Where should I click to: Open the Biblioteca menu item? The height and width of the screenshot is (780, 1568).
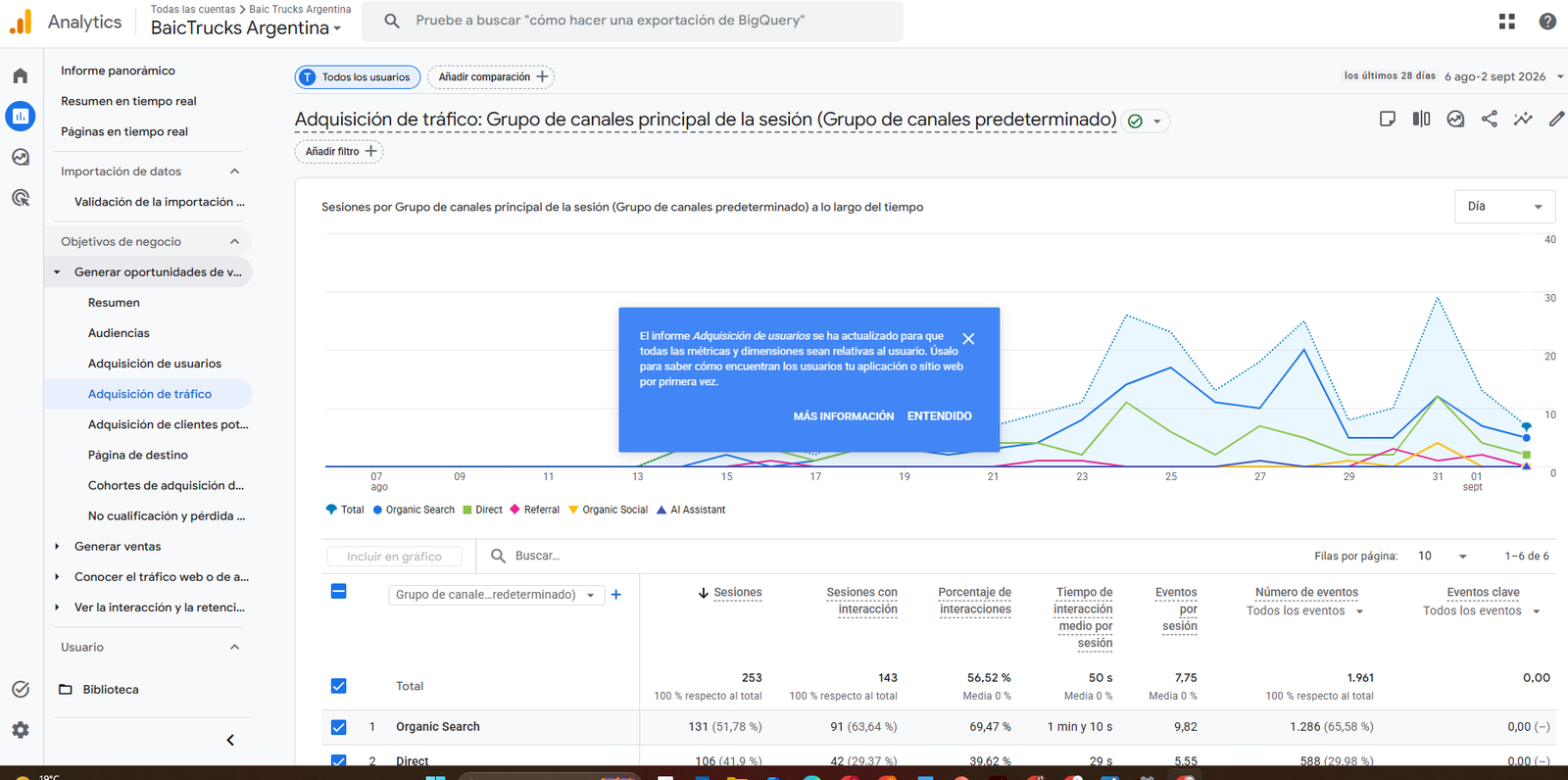point(111,690)
